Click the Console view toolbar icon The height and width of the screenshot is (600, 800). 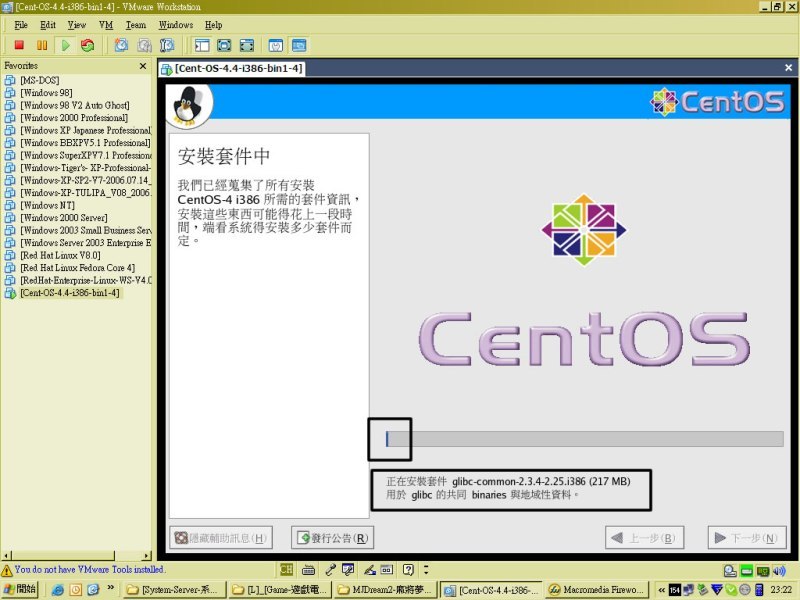tap(299, 45)
